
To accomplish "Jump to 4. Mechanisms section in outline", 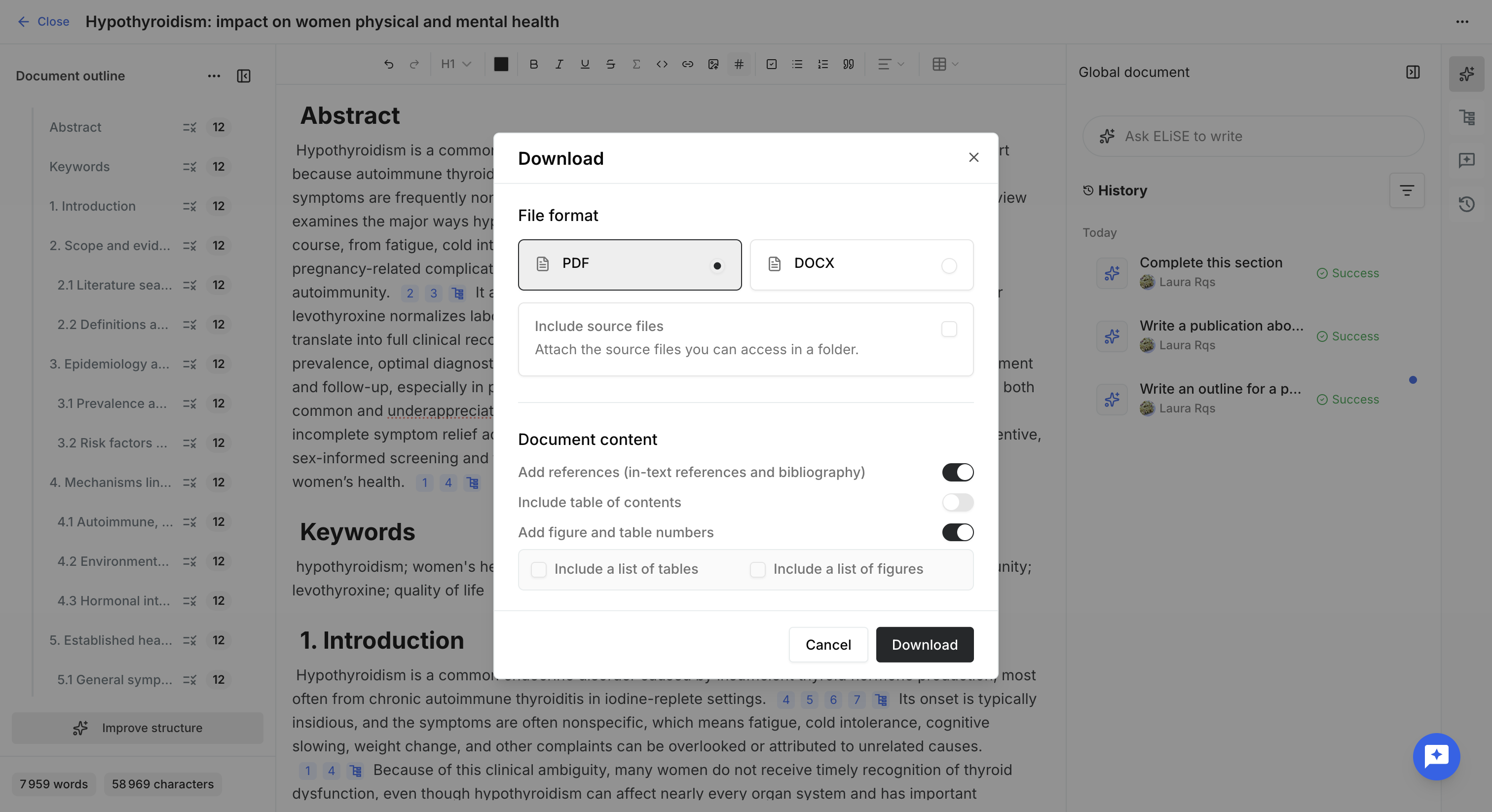I will point(110,482).
